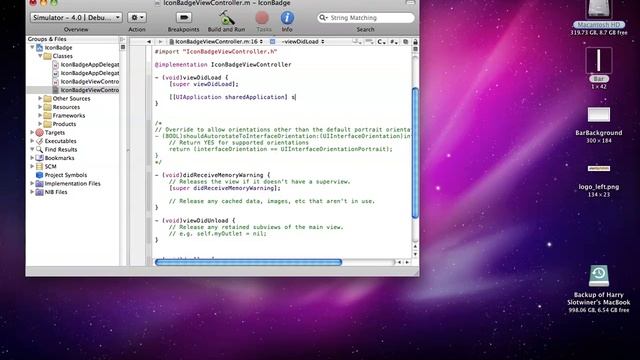Click the horizontal scroll right arrow
640x360 pixels.
(407, 262)
